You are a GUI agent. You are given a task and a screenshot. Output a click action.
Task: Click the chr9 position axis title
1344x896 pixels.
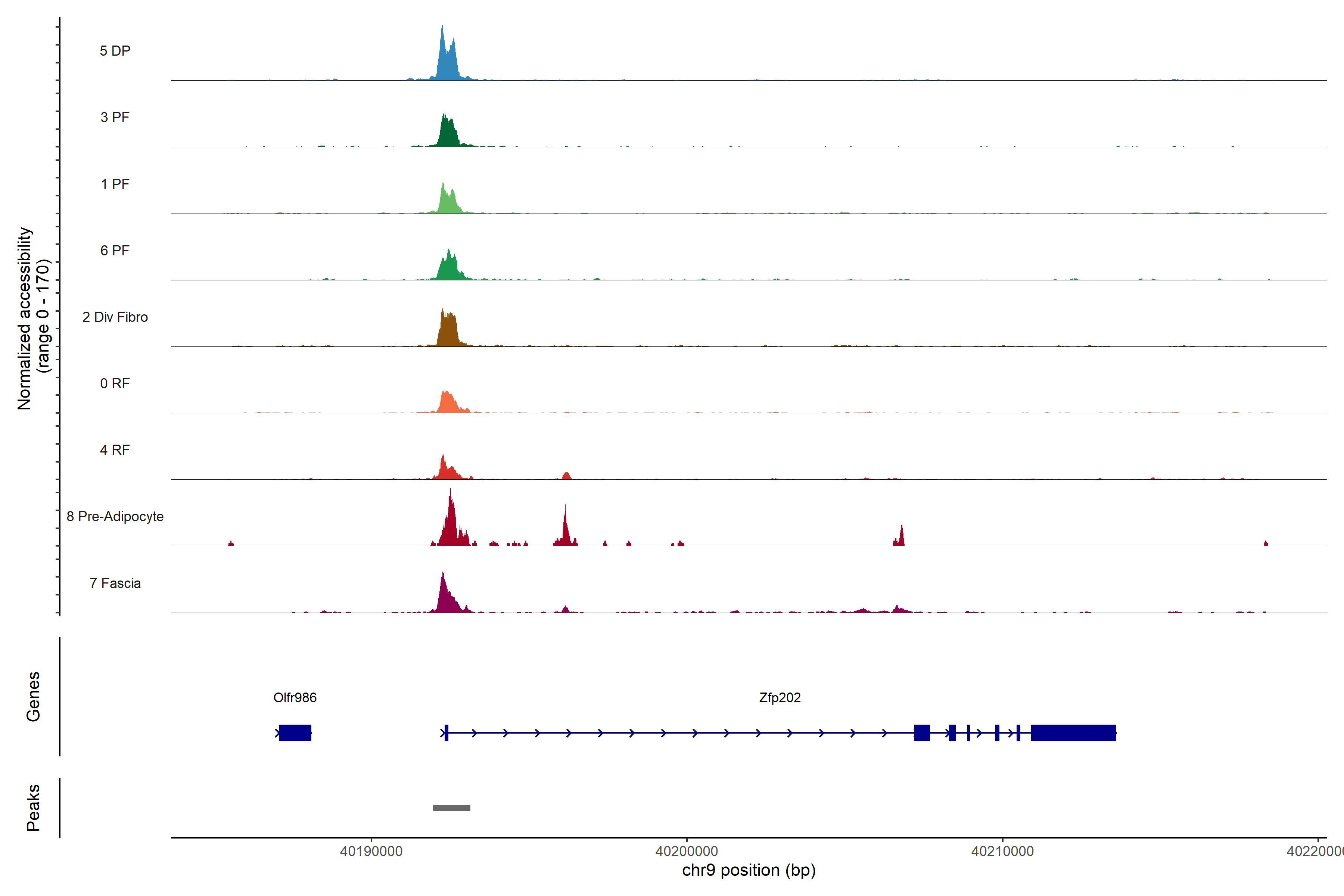coord(749,870)
